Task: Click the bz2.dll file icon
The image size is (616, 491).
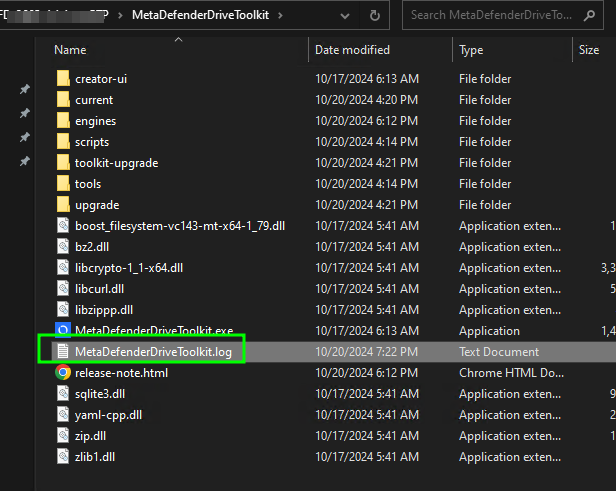Action: [x=63, y=247]
